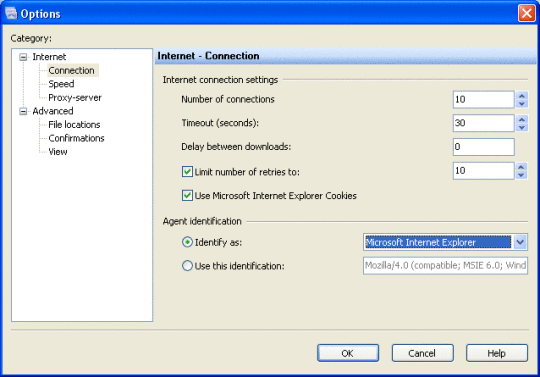Click Microsoft Internet Explorer combo box text
Screen dimensions: 540x377
(438, 242)
